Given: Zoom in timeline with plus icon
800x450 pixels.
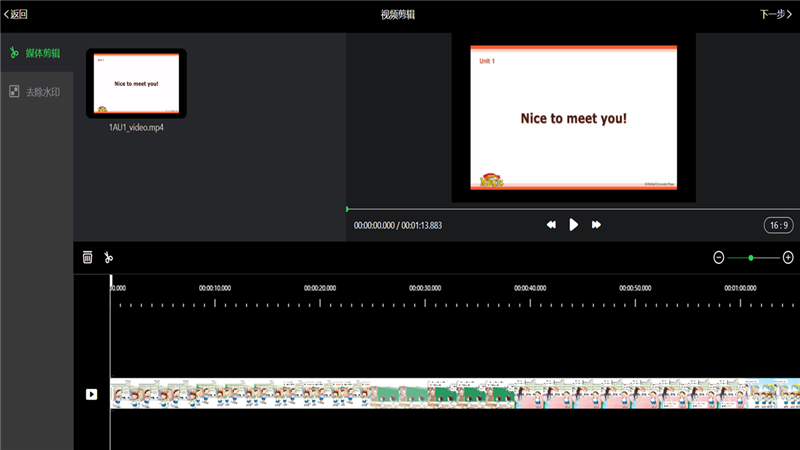Looking at the screenshot, I should [x=788, y=257].
